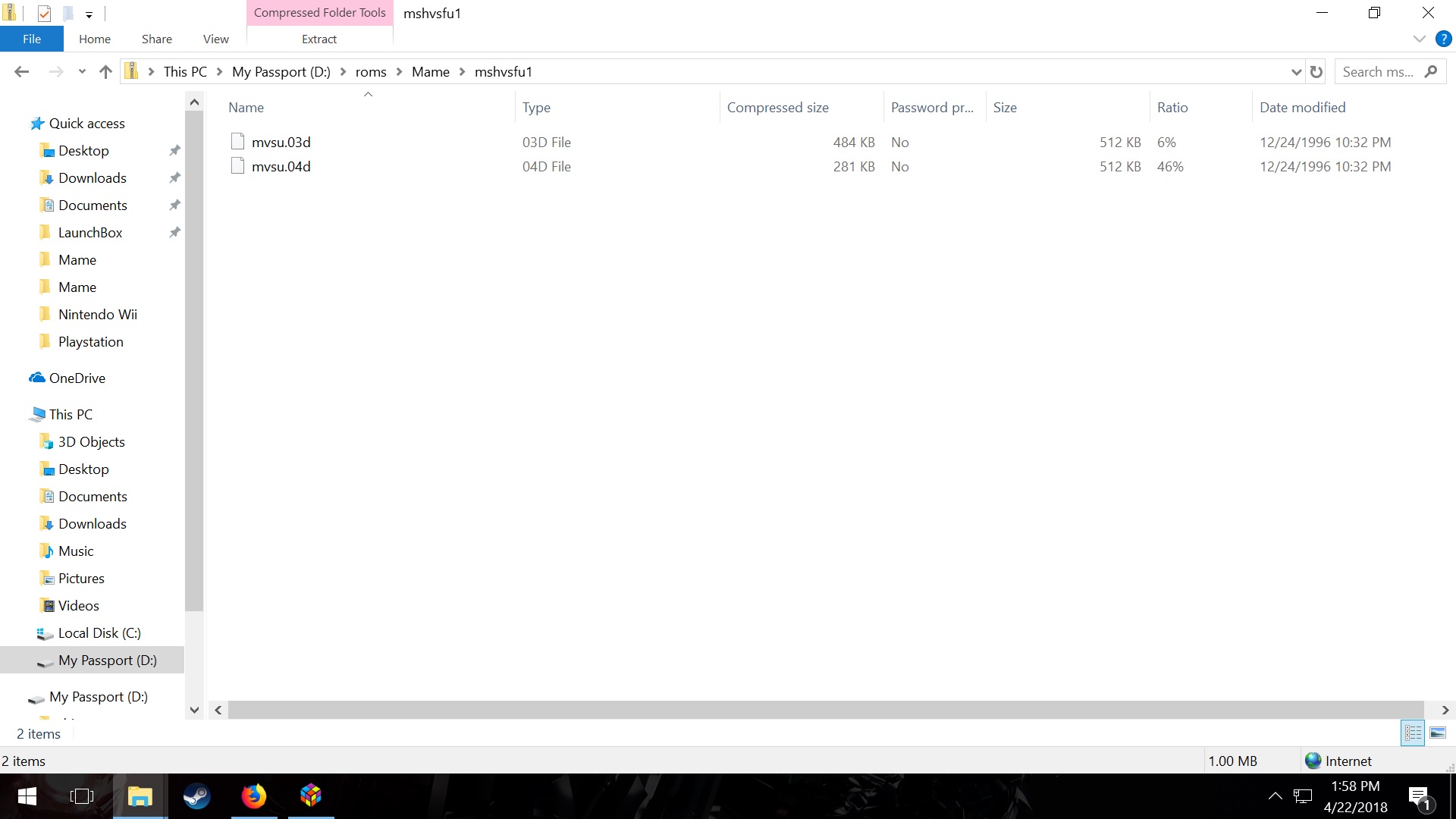
Task: Open Task View on the taskbar
Action: point(81,796)
